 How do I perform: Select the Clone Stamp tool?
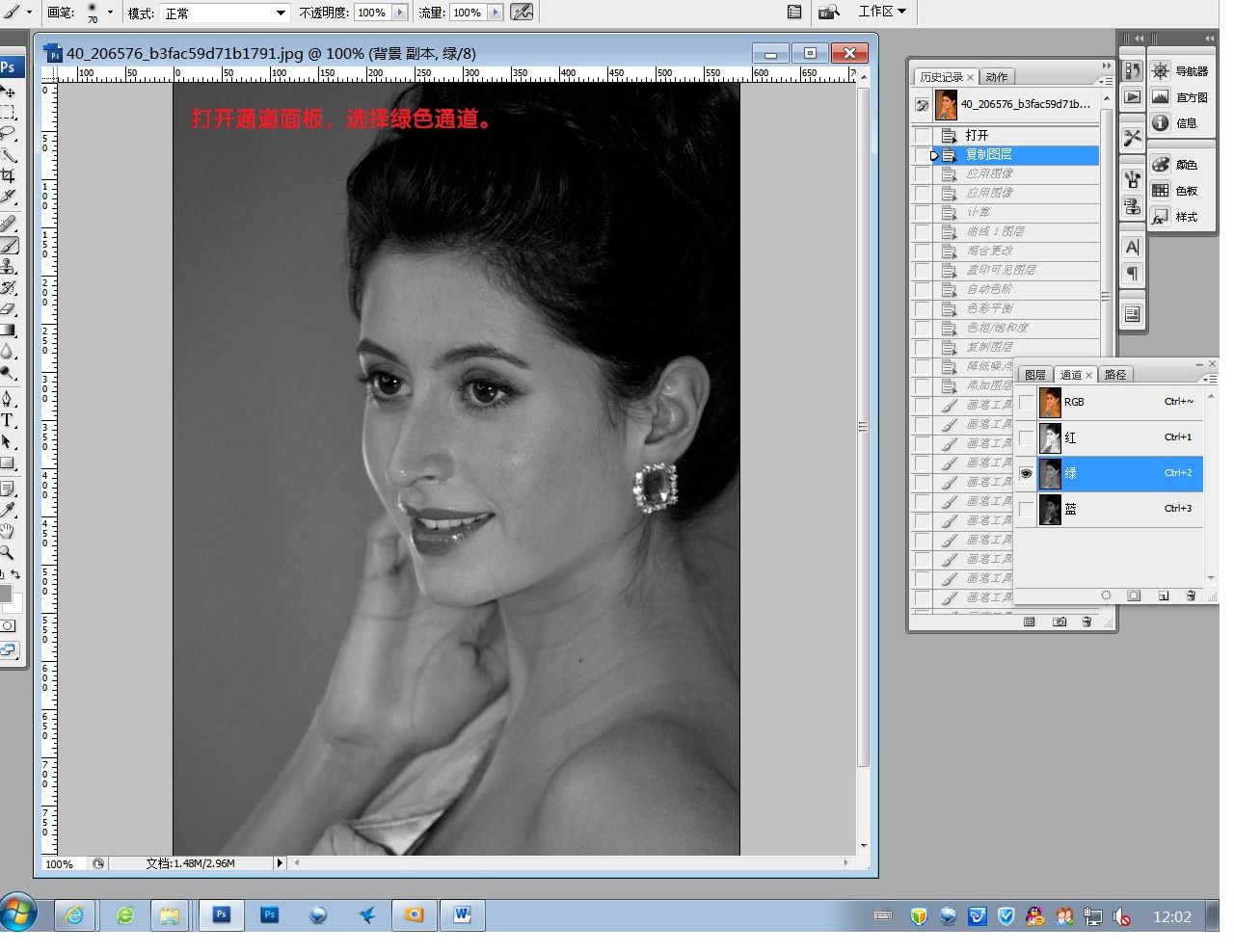click(x=9, y=266)
